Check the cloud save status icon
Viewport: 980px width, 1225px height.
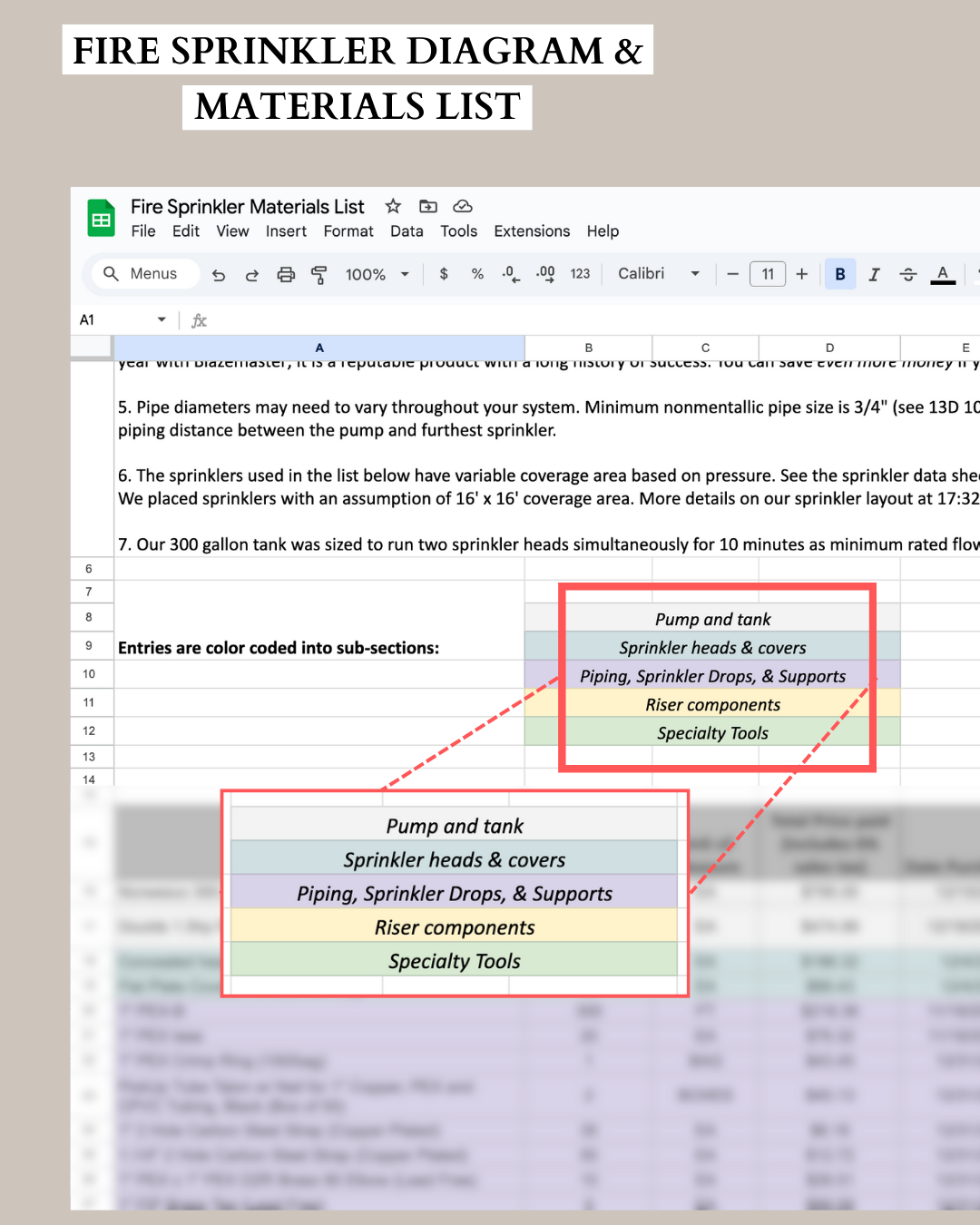463,206
